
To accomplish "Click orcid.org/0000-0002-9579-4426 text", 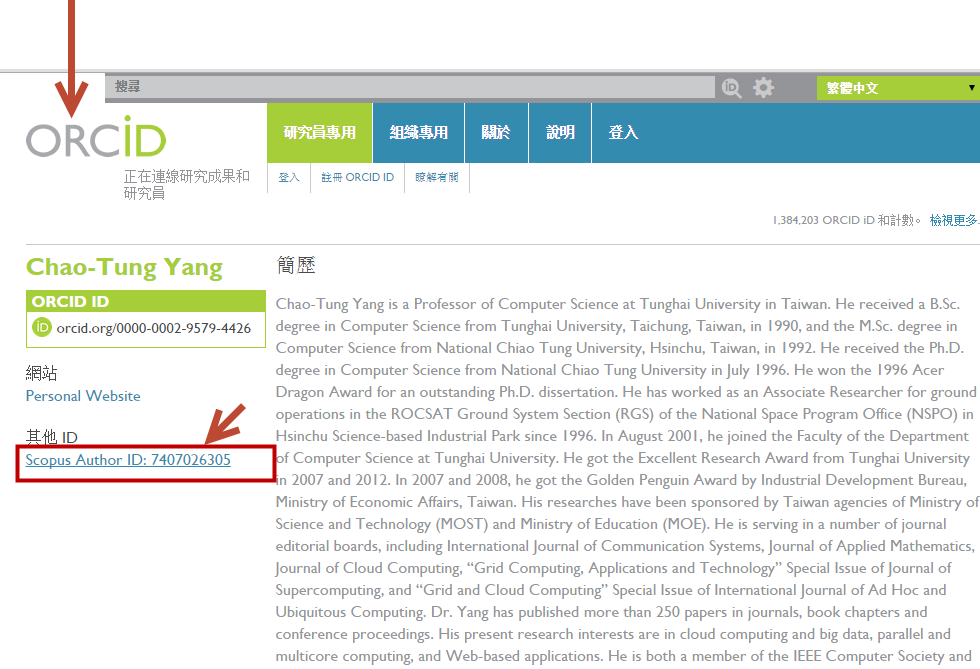I will [x=154, y=328].
